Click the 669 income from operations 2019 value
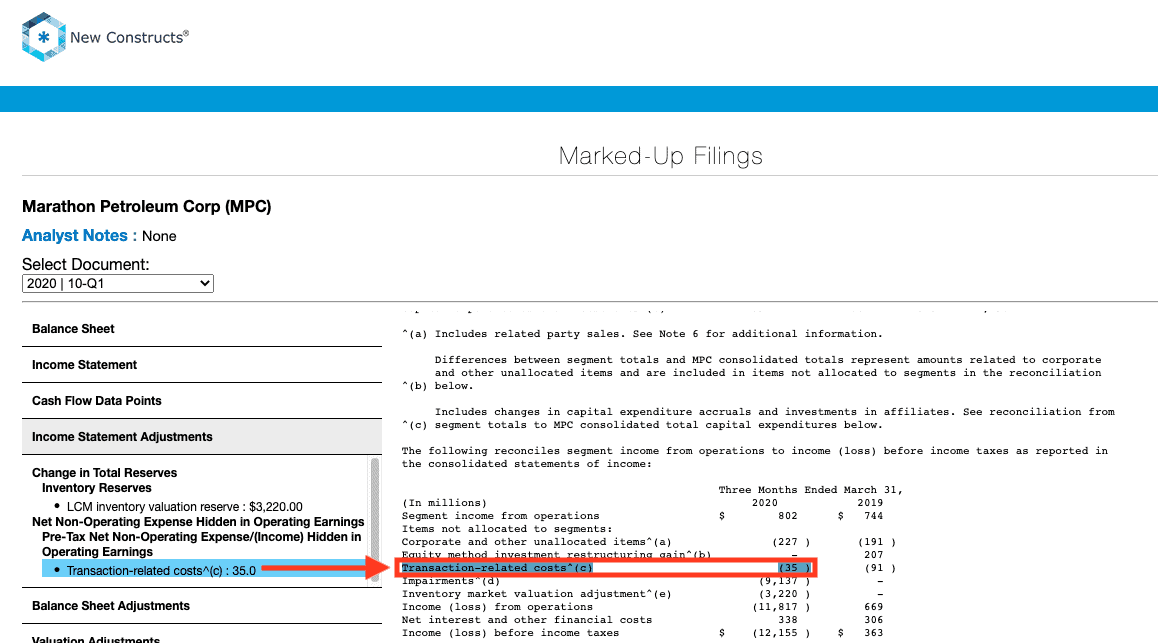Viewport: 1158px width, 643px height. tap(874, 607)
